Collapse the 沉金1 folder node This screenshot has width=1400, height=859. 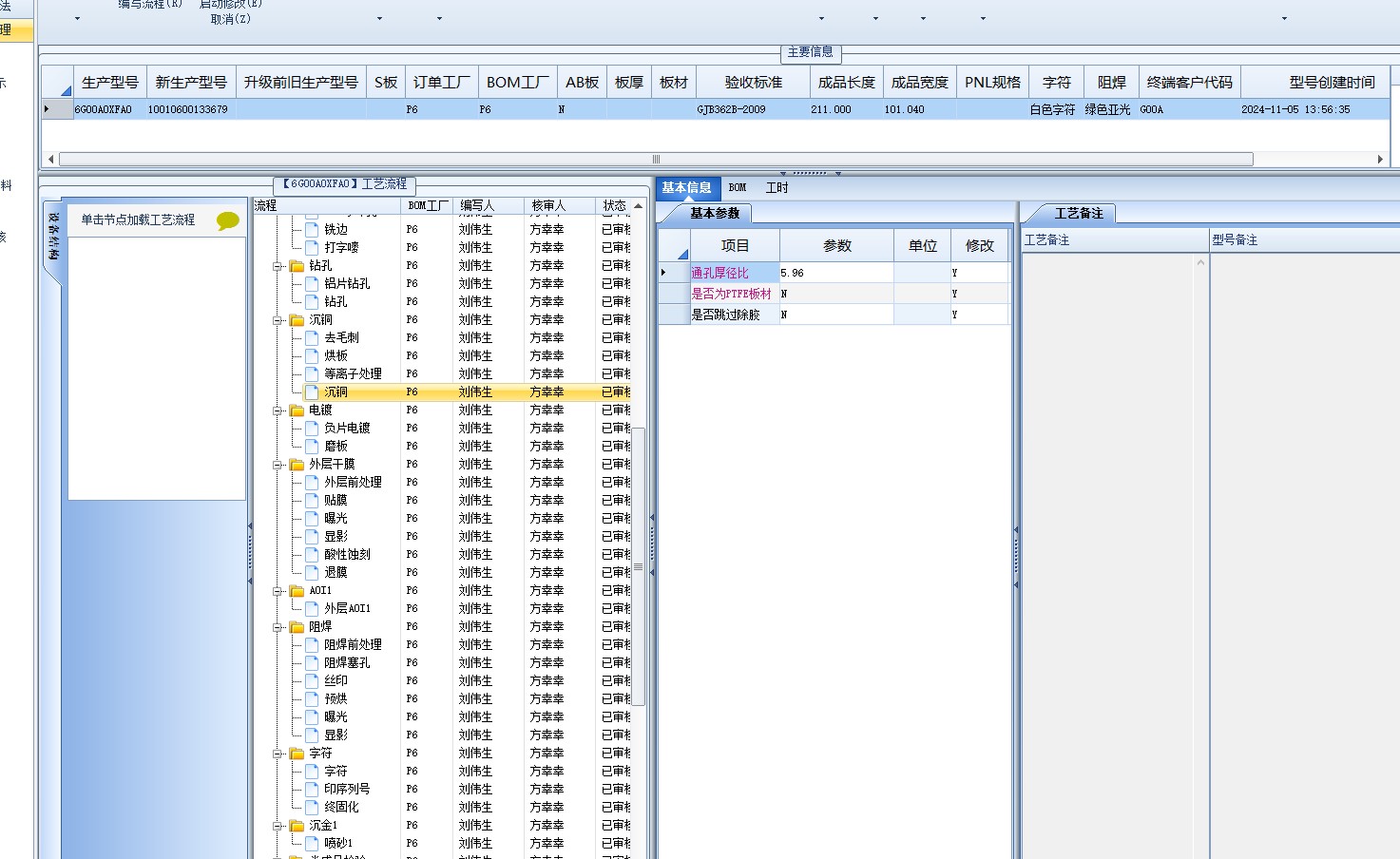[x=278, y=826]
